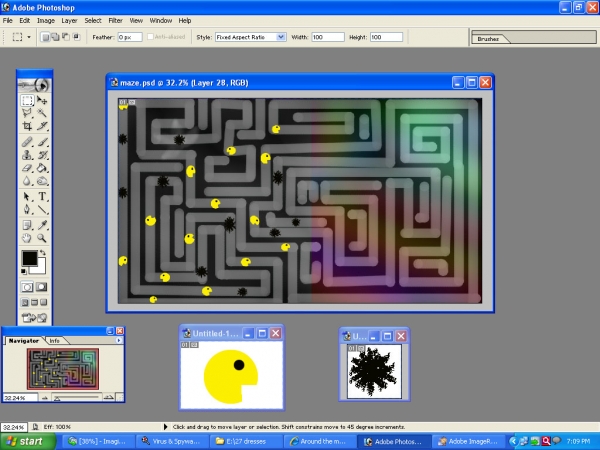The width and height of the screenshot is (600, 450).
Task: Open the File menu
Action: click(8, 21)
